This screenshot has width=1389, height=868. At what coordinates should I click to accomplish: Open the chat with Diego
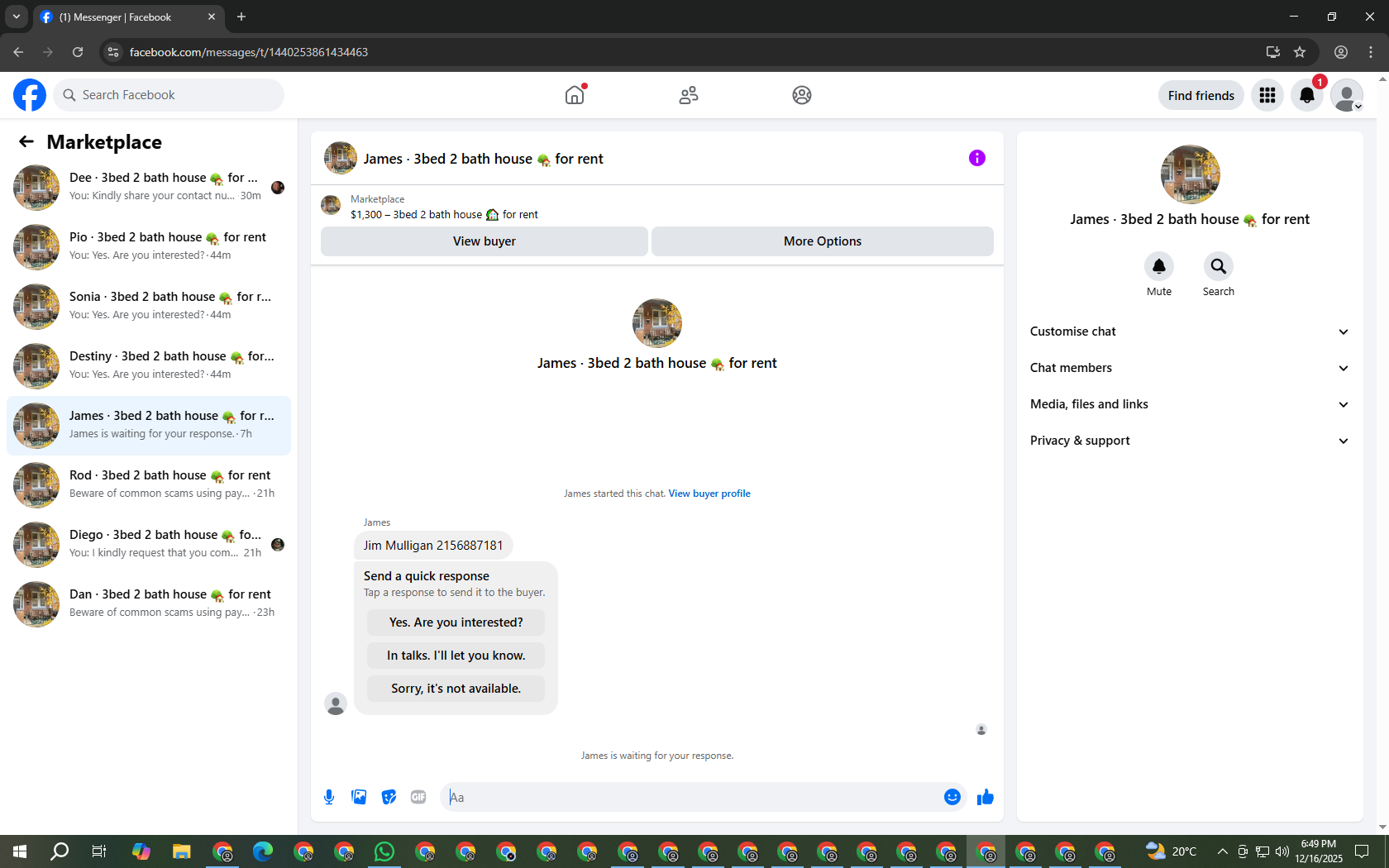[x=149, y=545]
